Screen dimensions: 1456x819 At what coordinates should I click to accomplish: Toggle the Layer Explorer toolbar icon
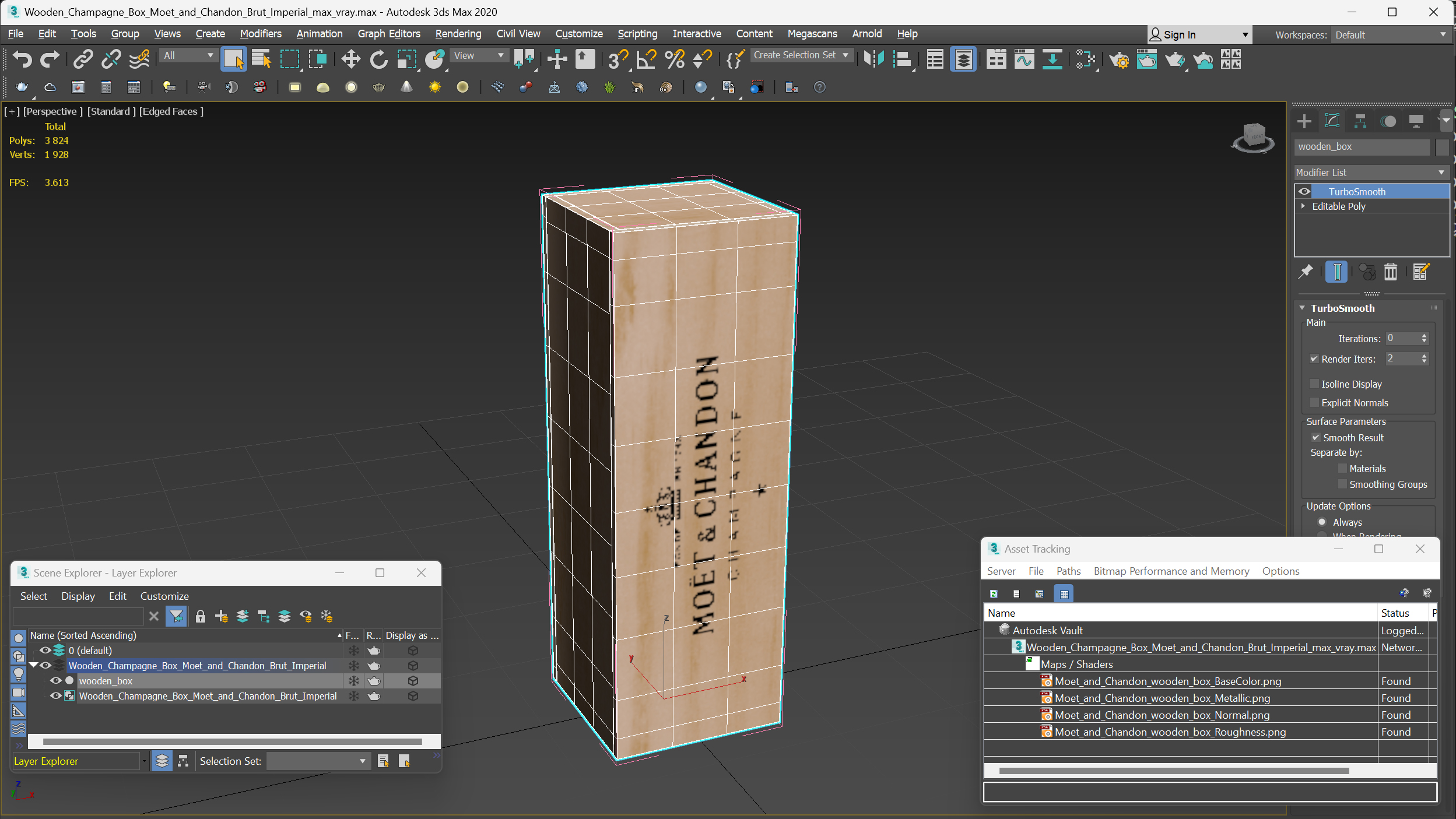963,59
